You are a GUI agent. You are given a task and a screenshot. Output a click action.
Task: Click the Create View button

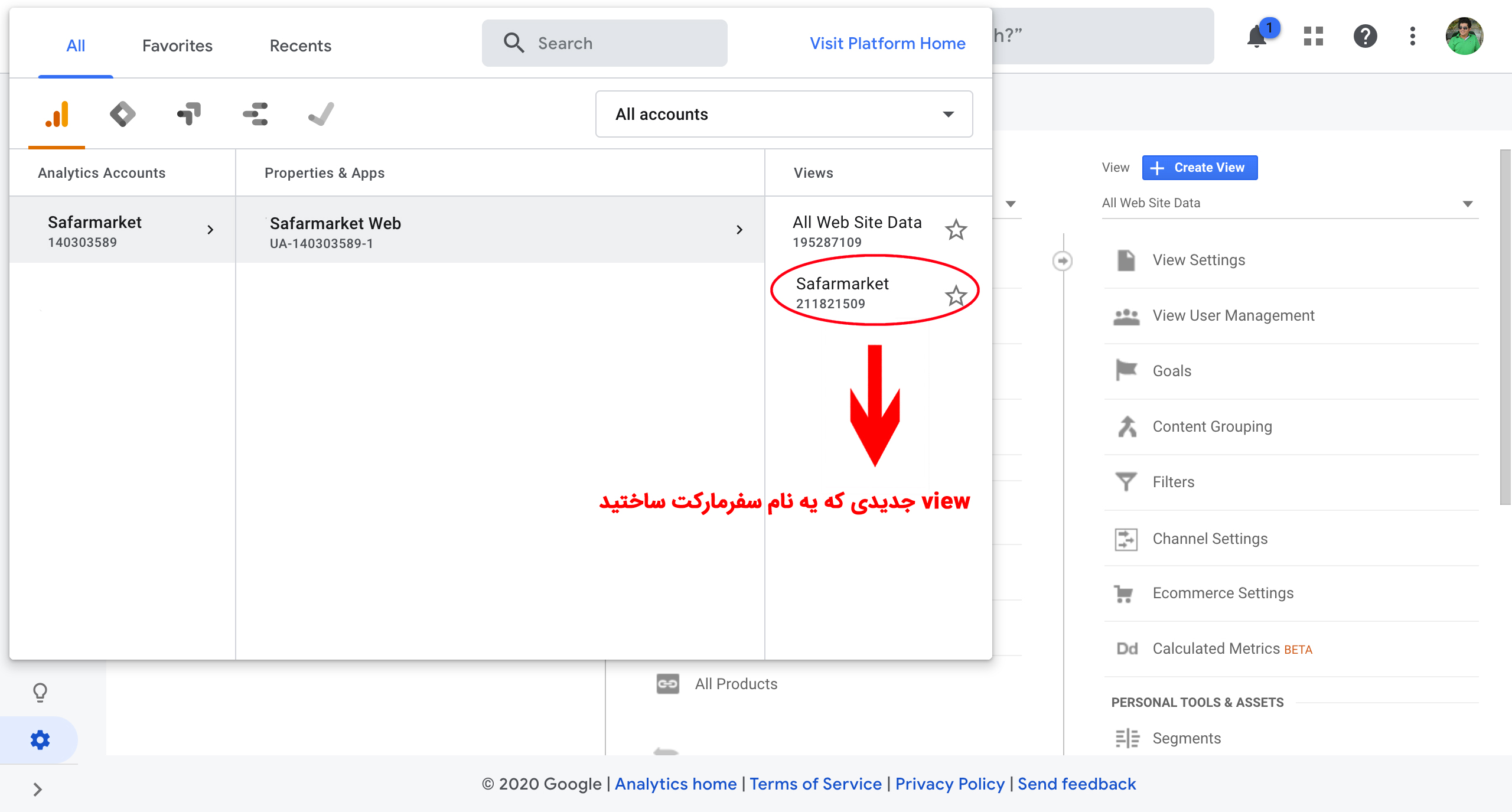1200,168
